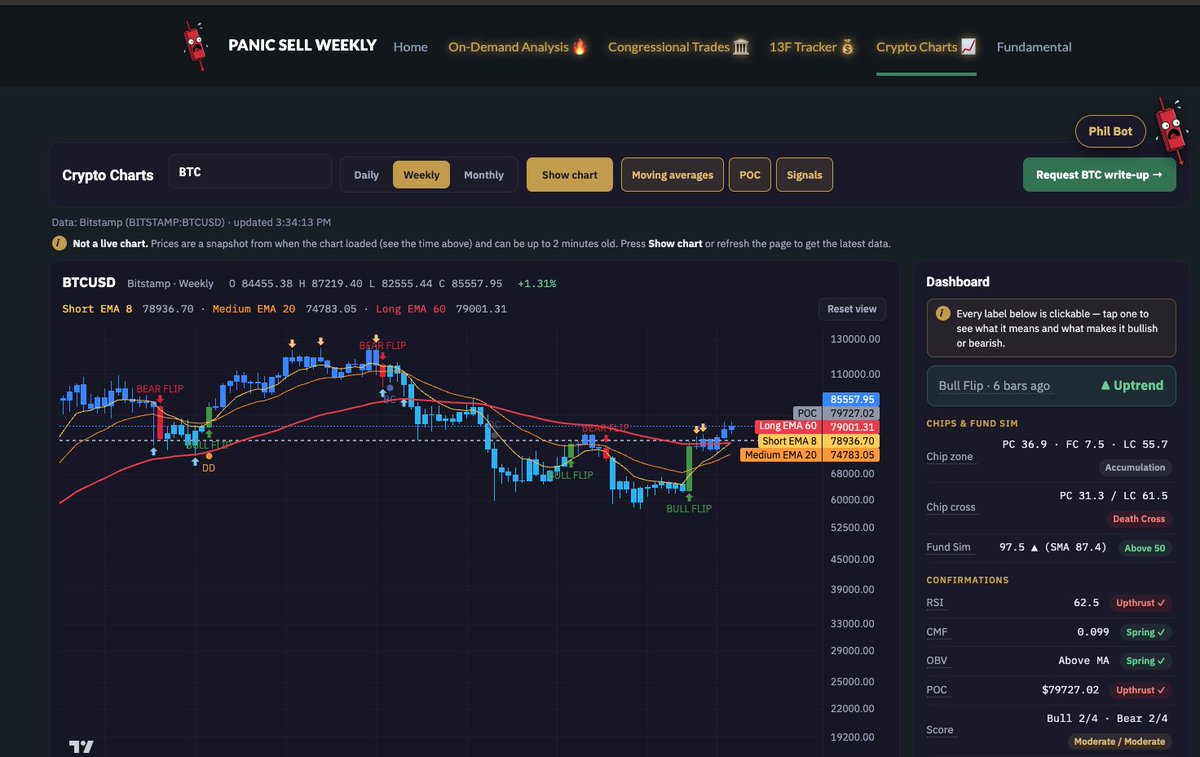Open On-Demand Analysis page
The width and height of the screenshot is (1200, 757).
[x=517, y=46]
